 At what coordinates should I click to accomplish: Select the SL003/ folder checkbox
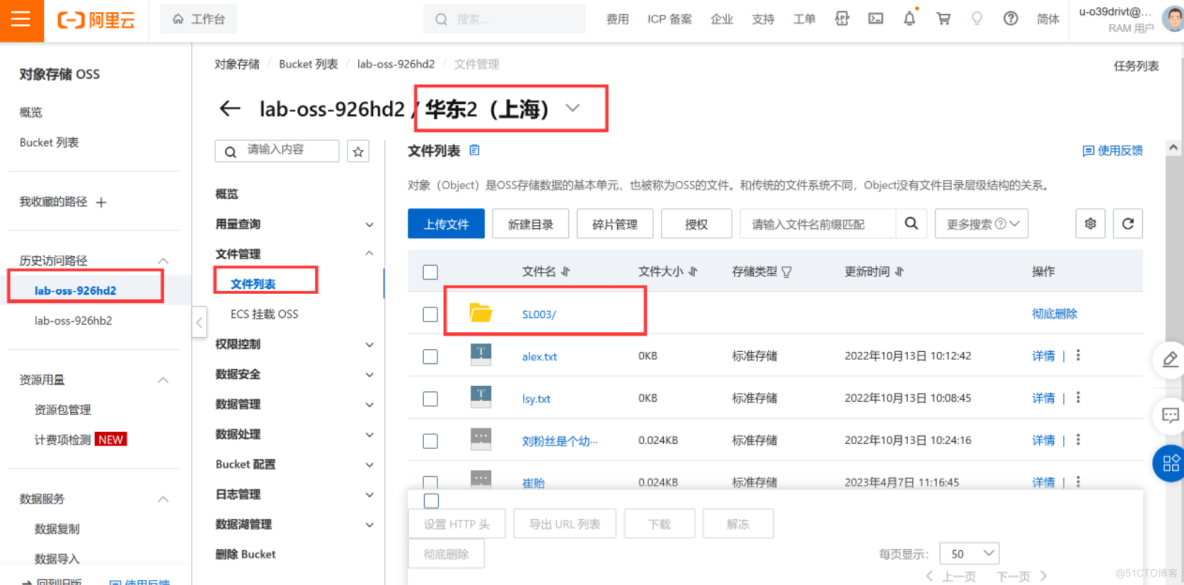tap(430, 314)
